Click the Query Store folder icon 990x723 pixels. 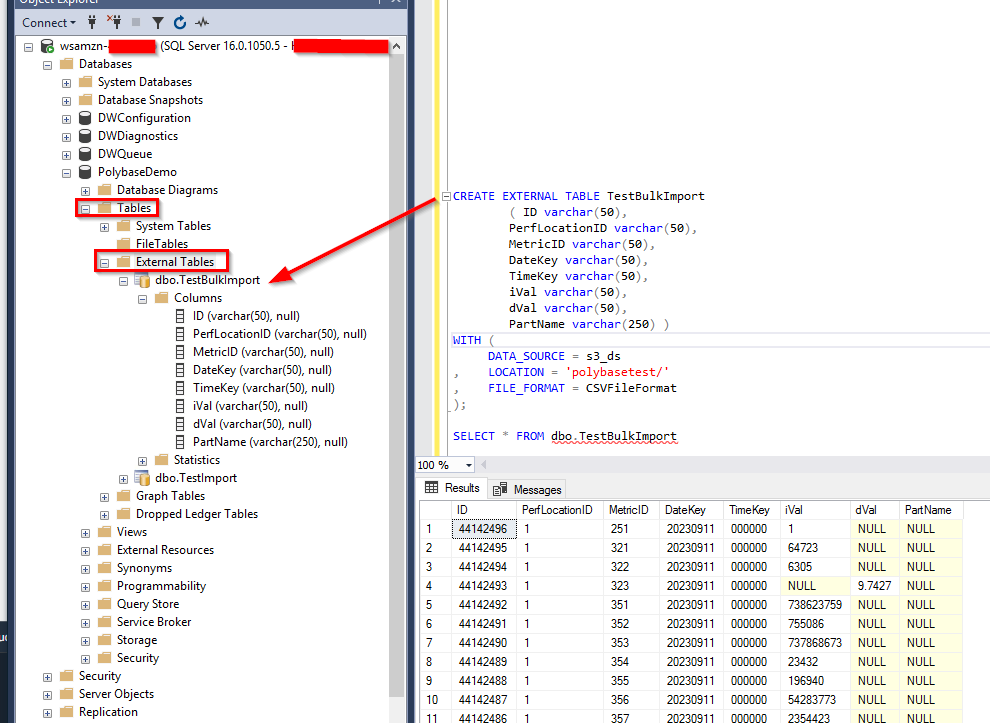coord(104,604)
